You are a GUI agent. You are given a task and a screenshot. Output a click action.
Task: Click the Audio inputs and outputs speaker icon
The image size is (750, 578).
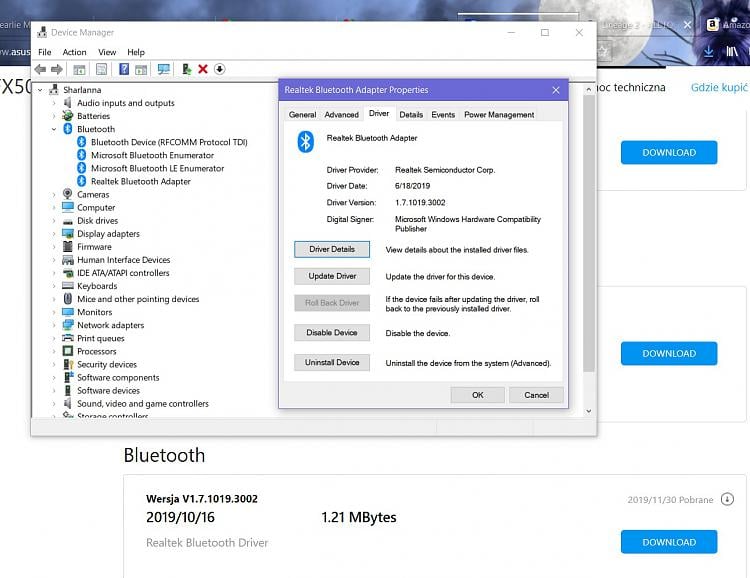coord(68,103)
